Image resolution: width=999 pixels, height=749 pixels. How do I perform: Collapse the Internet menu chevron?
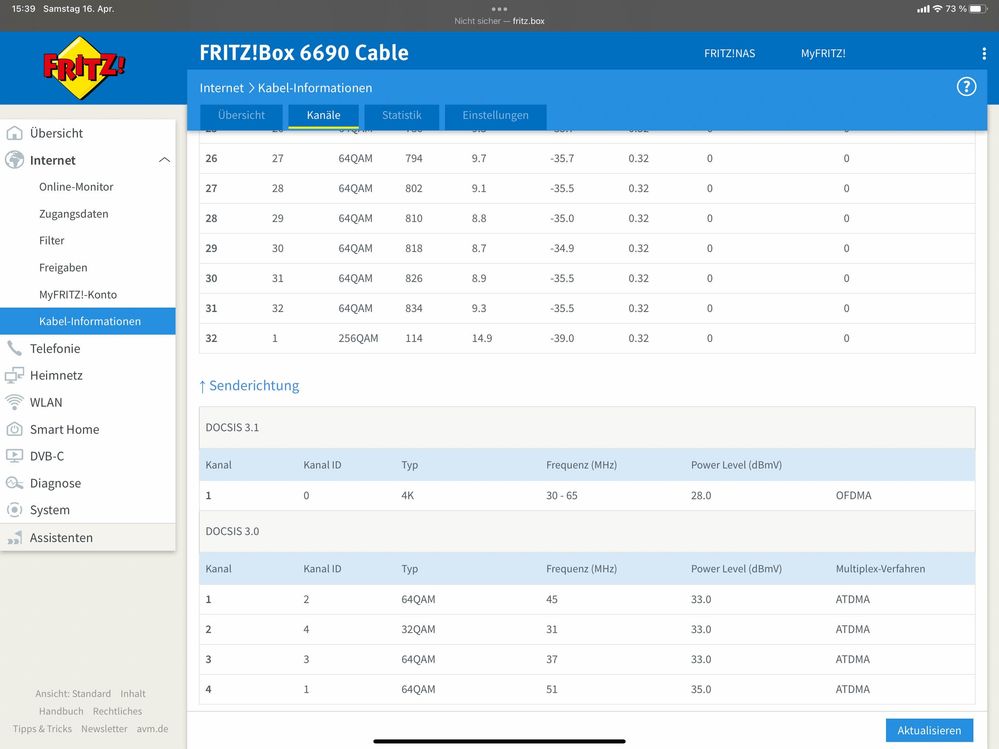(x=164, y=160)
